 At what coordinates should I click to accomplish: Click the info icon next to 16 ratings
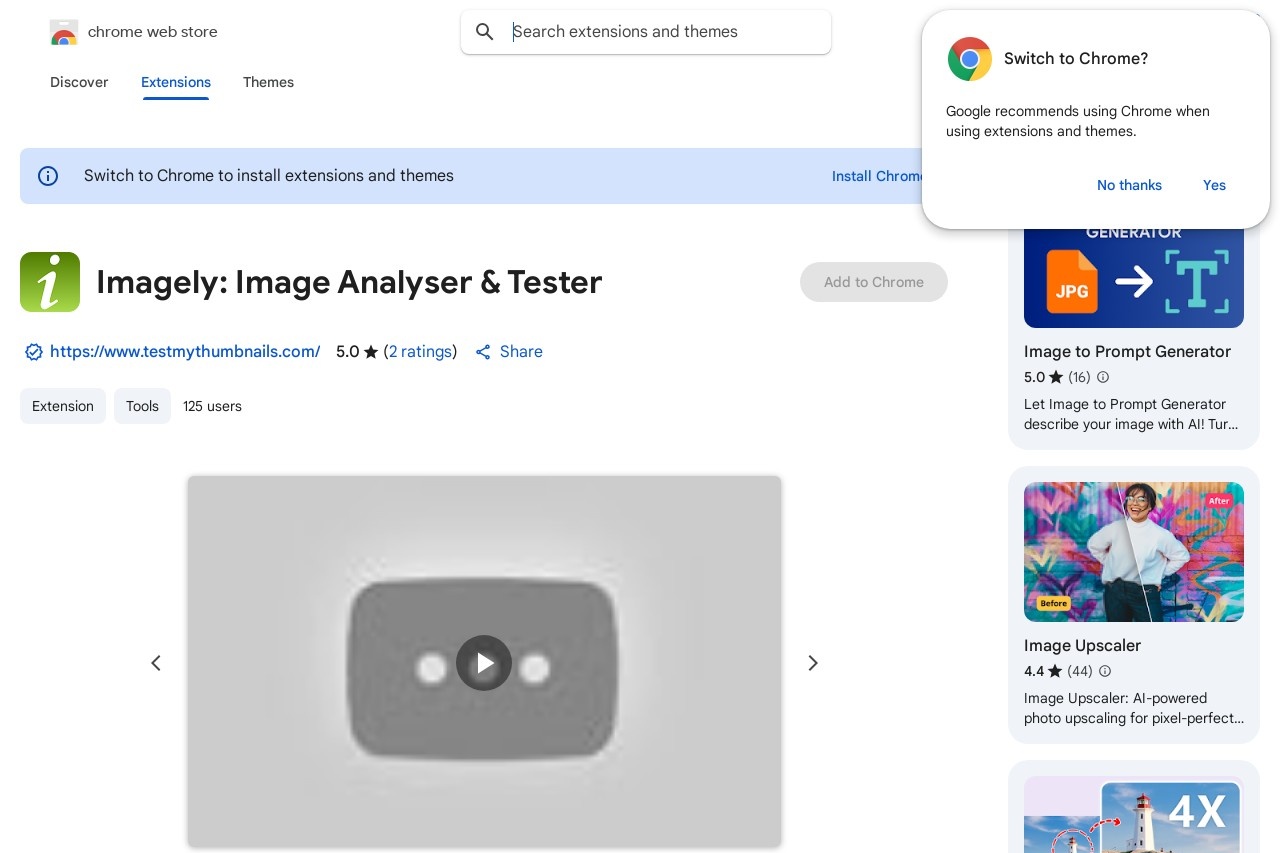(1103, 377)
